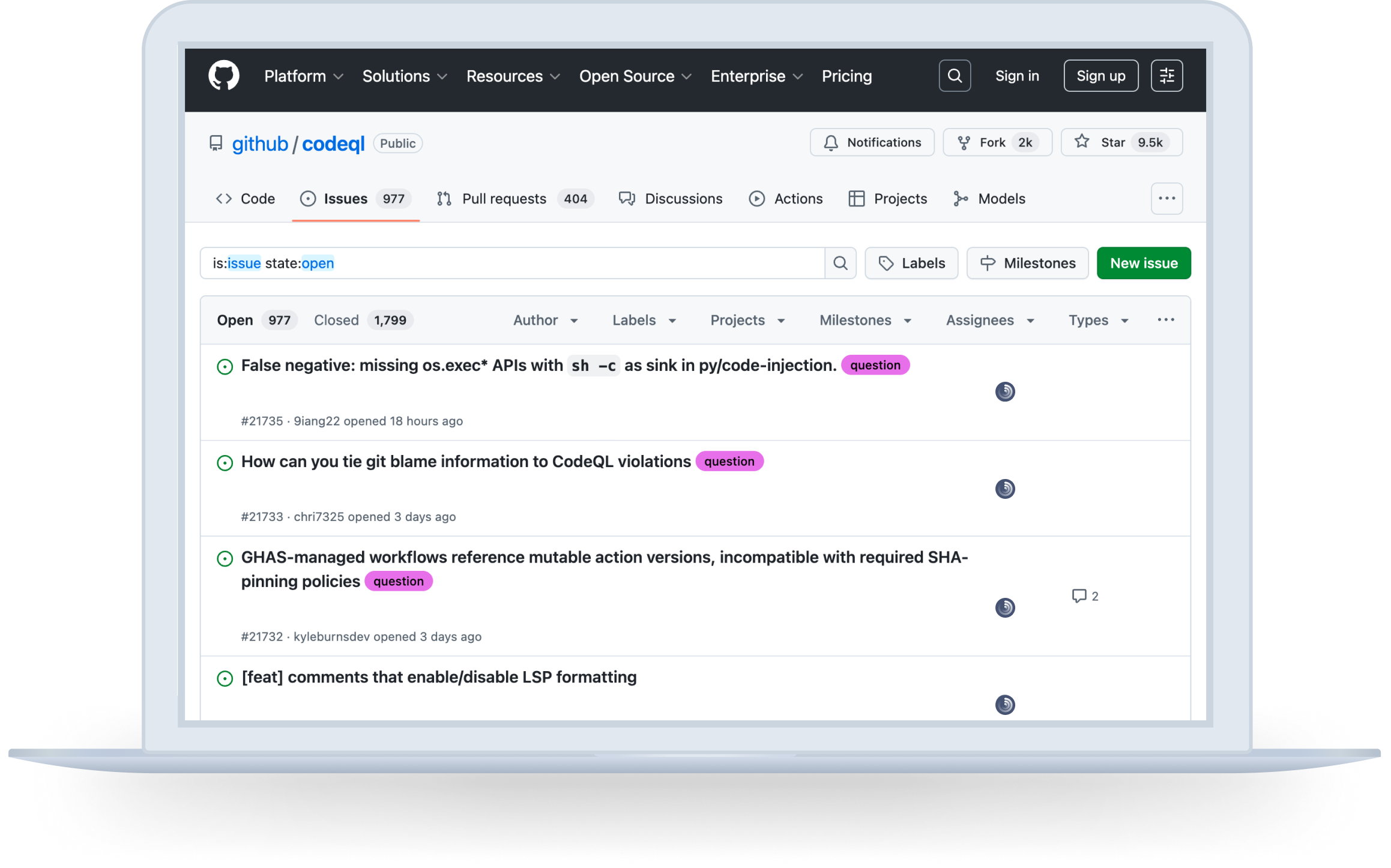Open the comments count on issue #21732
This screenshot has width=1391, height=868.
point(1085,596)
